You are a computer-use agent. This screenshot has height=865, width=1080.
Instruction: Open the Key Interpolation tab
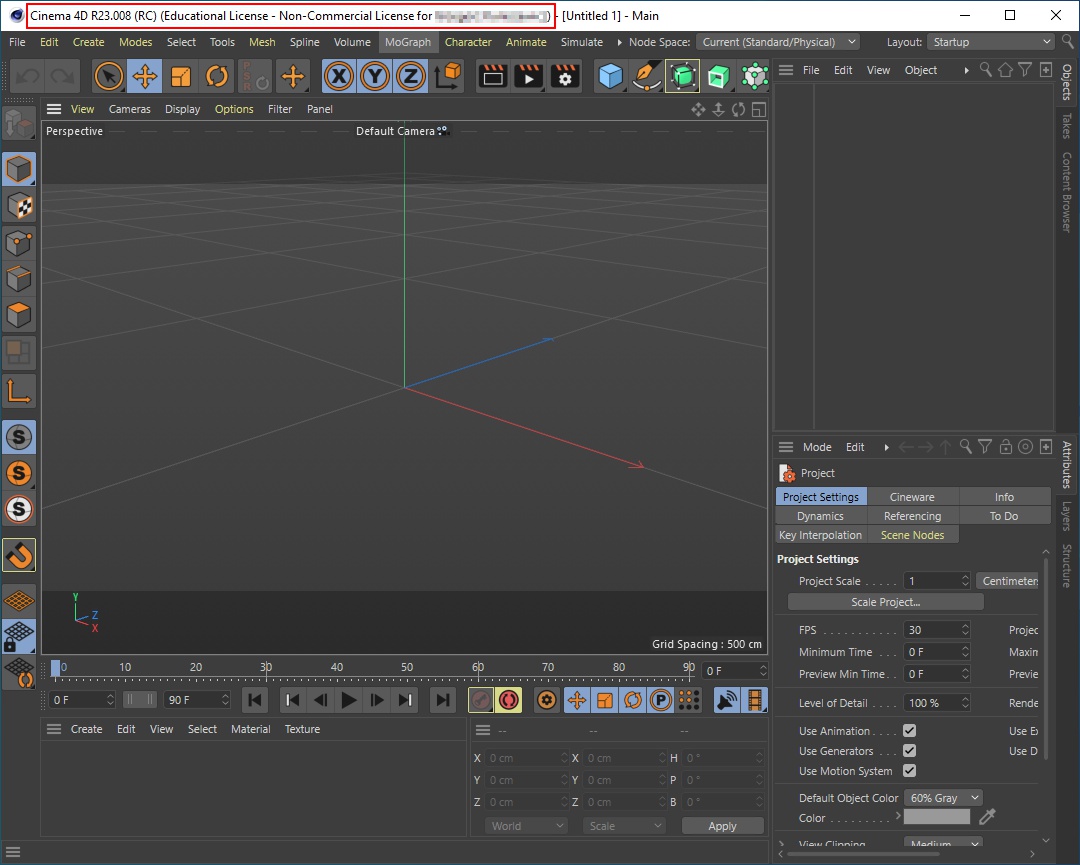(820, 535)
